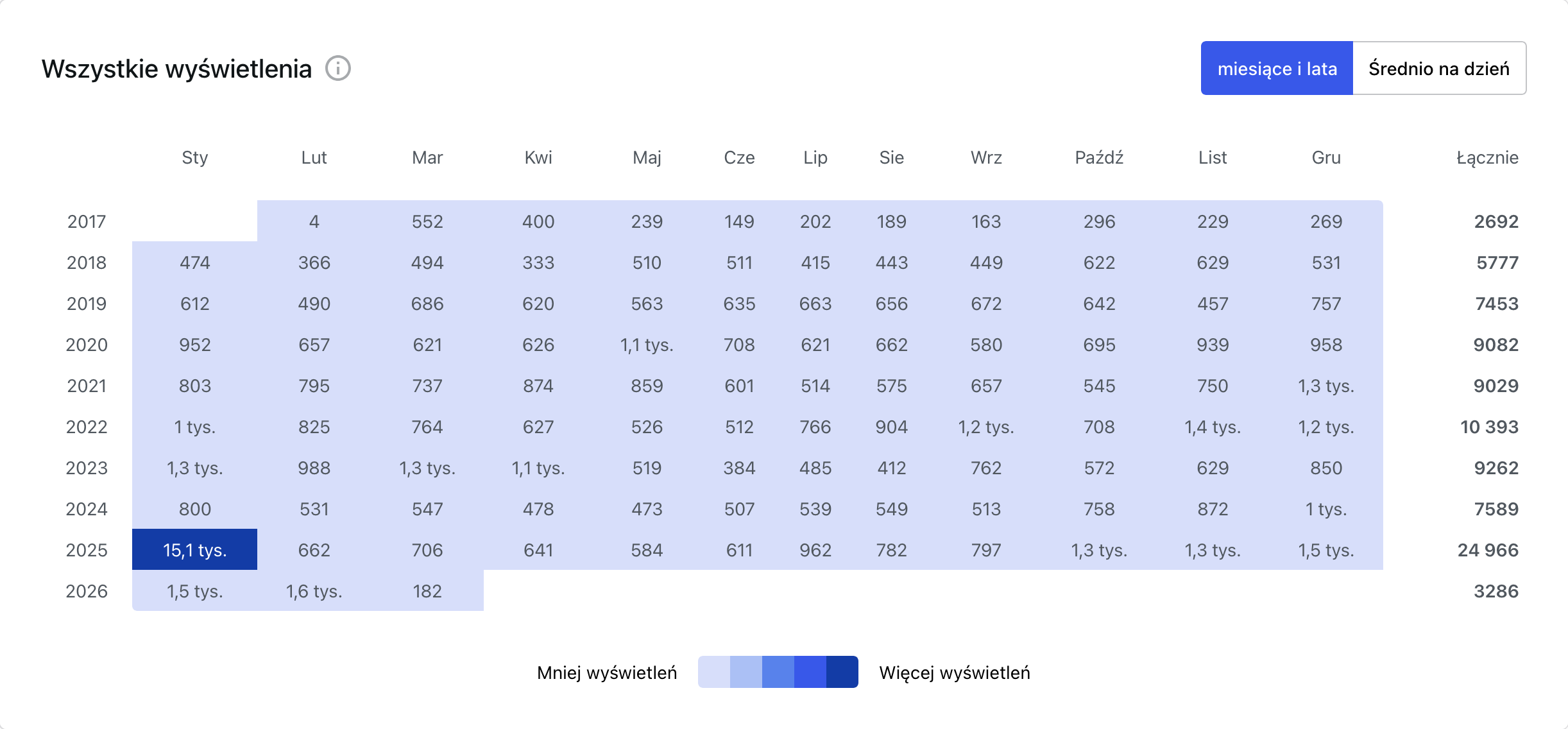1568x729 pixels.
Task: Click the middle legend color swatch
Action: click(778, 672)
